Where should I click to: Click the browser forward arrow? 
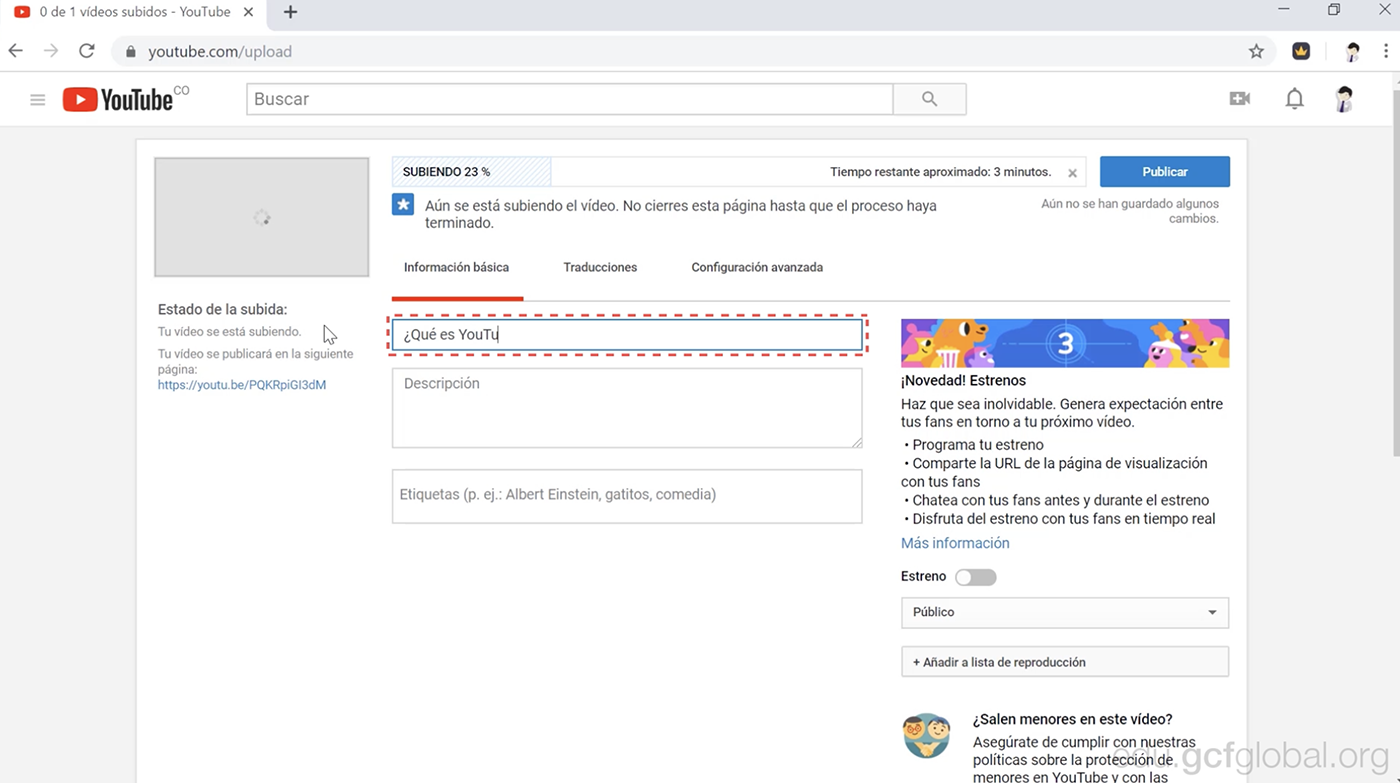point(51,51)
